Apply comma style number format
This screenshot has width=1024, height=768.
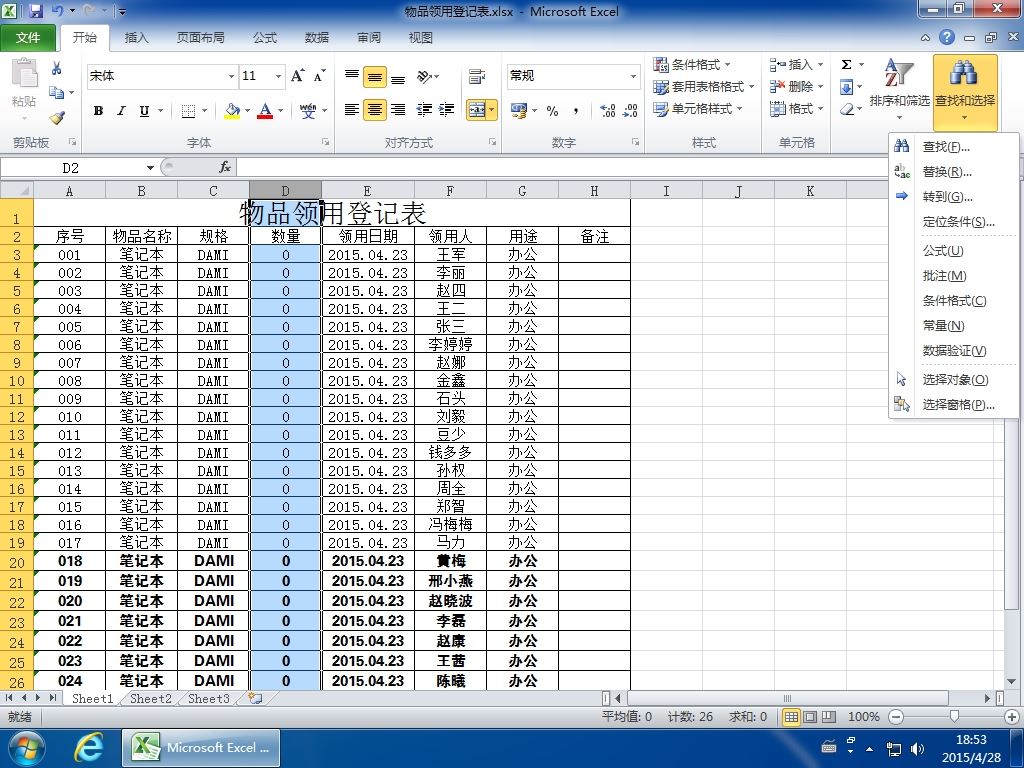click(575, 111)
